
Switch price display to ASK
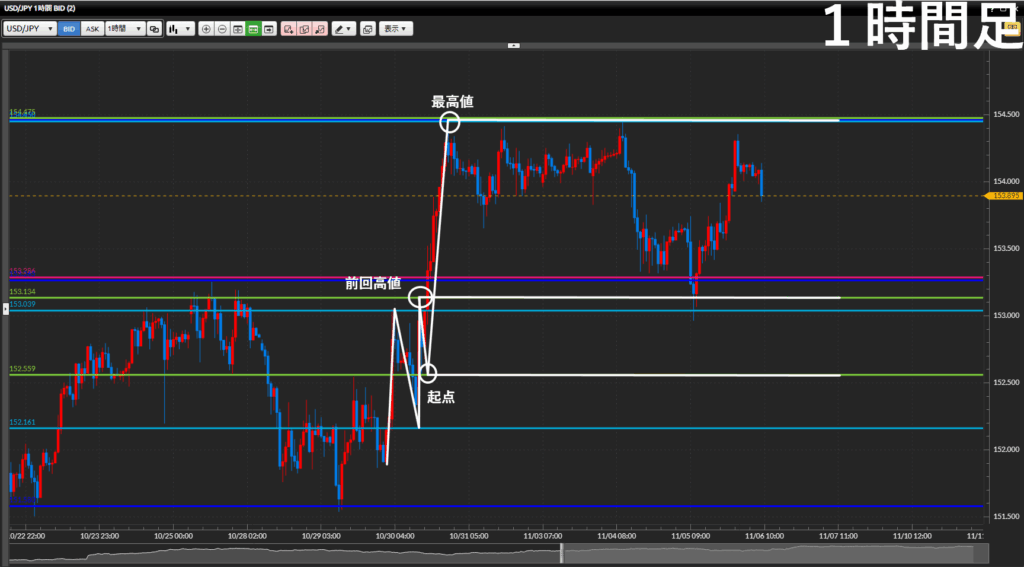92,29
